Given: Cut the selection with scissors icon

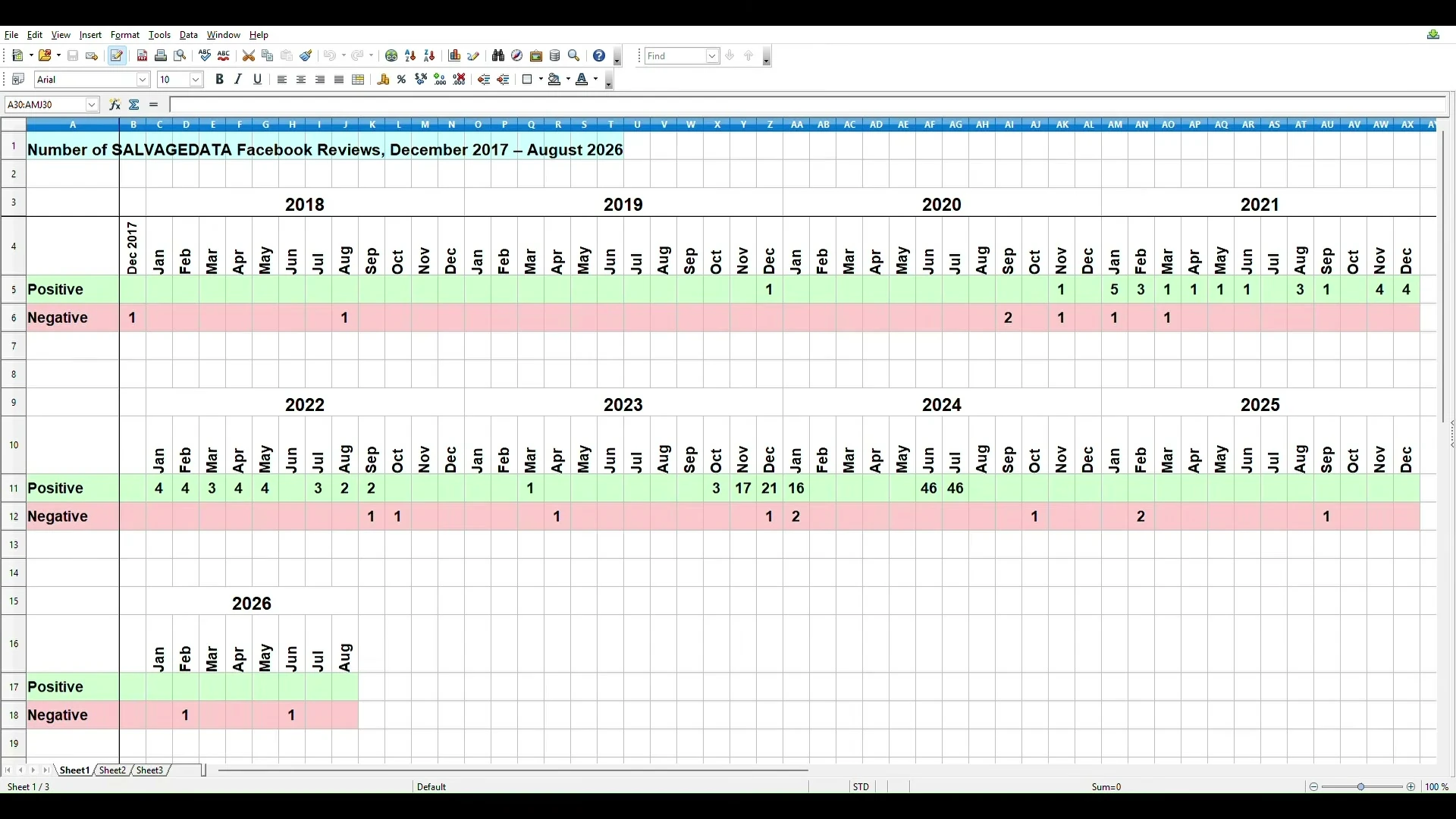Looking at the screenshot, I should click(x=249, y=56).
